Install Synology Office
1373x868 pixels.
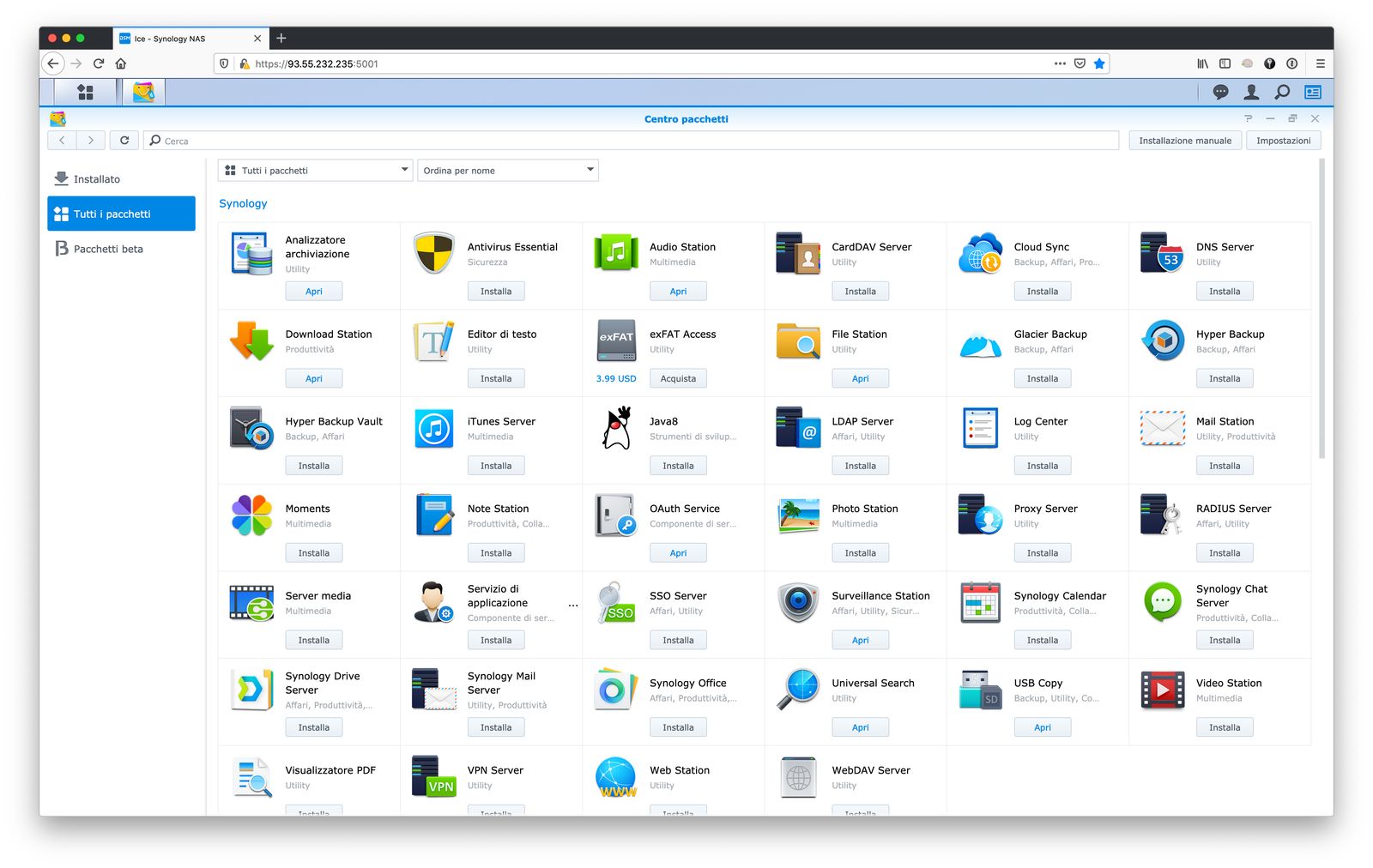point(678,727)
